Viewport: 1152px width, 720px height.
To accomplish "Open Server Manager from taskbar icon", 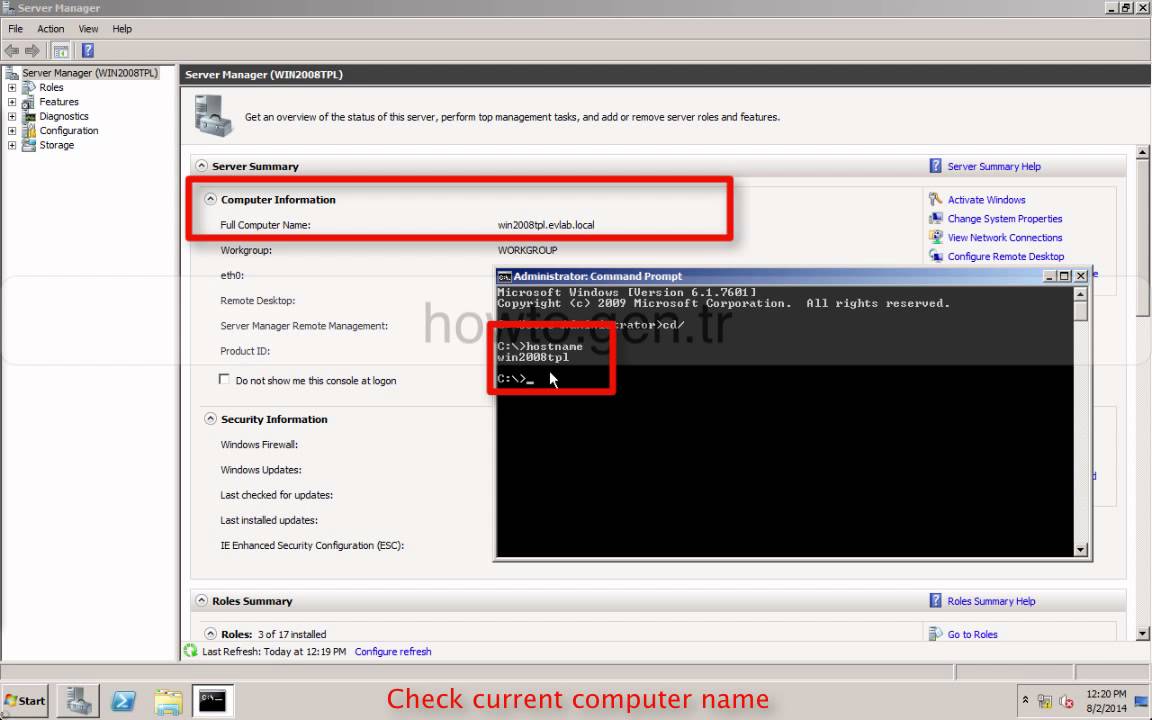I will click(x=78, y=701).
